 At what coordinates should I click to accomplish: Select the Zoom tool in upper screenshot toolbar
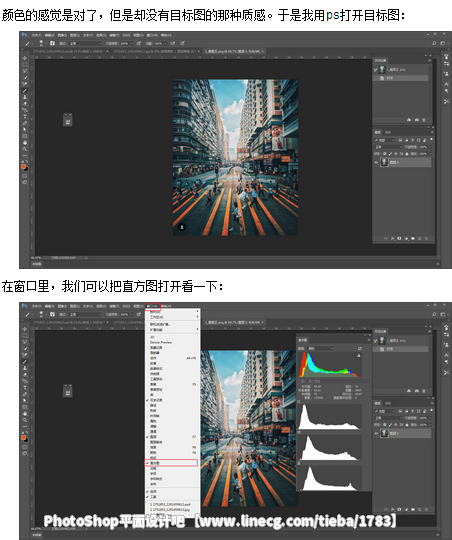coord(25,149)
